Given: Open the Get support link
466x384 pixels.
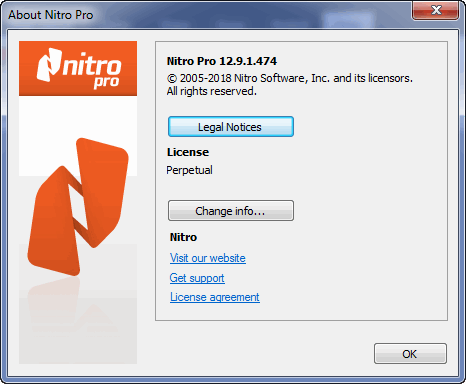Looking at the screenshot, I should tap(197, 278).
